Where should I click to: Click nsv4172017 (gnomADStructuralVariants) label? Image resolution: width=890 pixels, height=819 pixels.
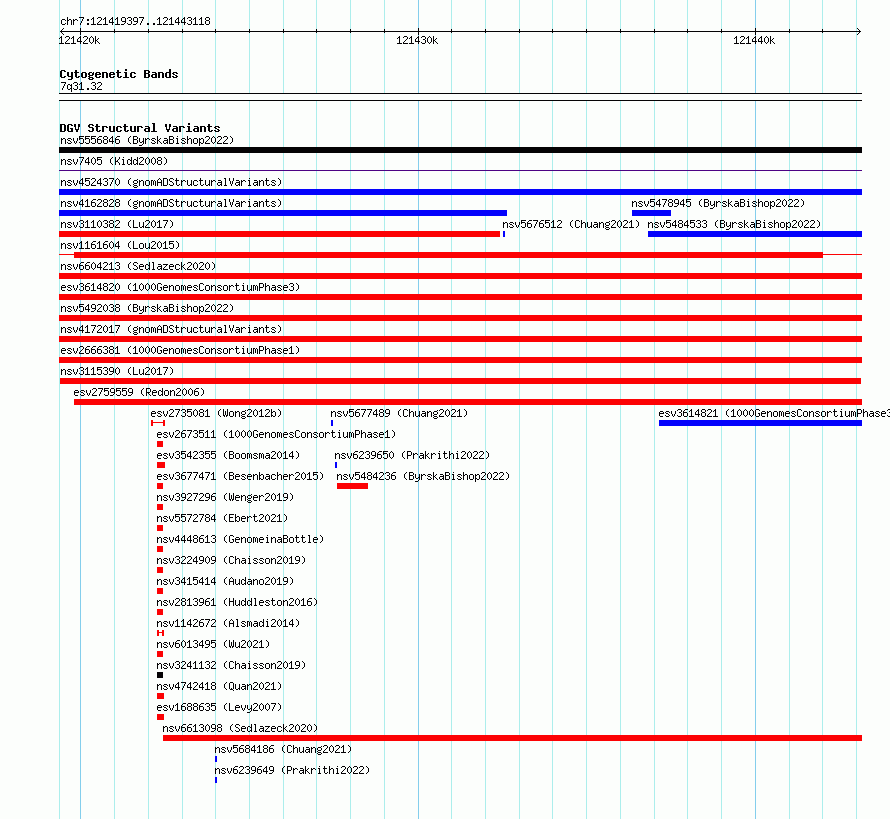(x=171, y=329)
